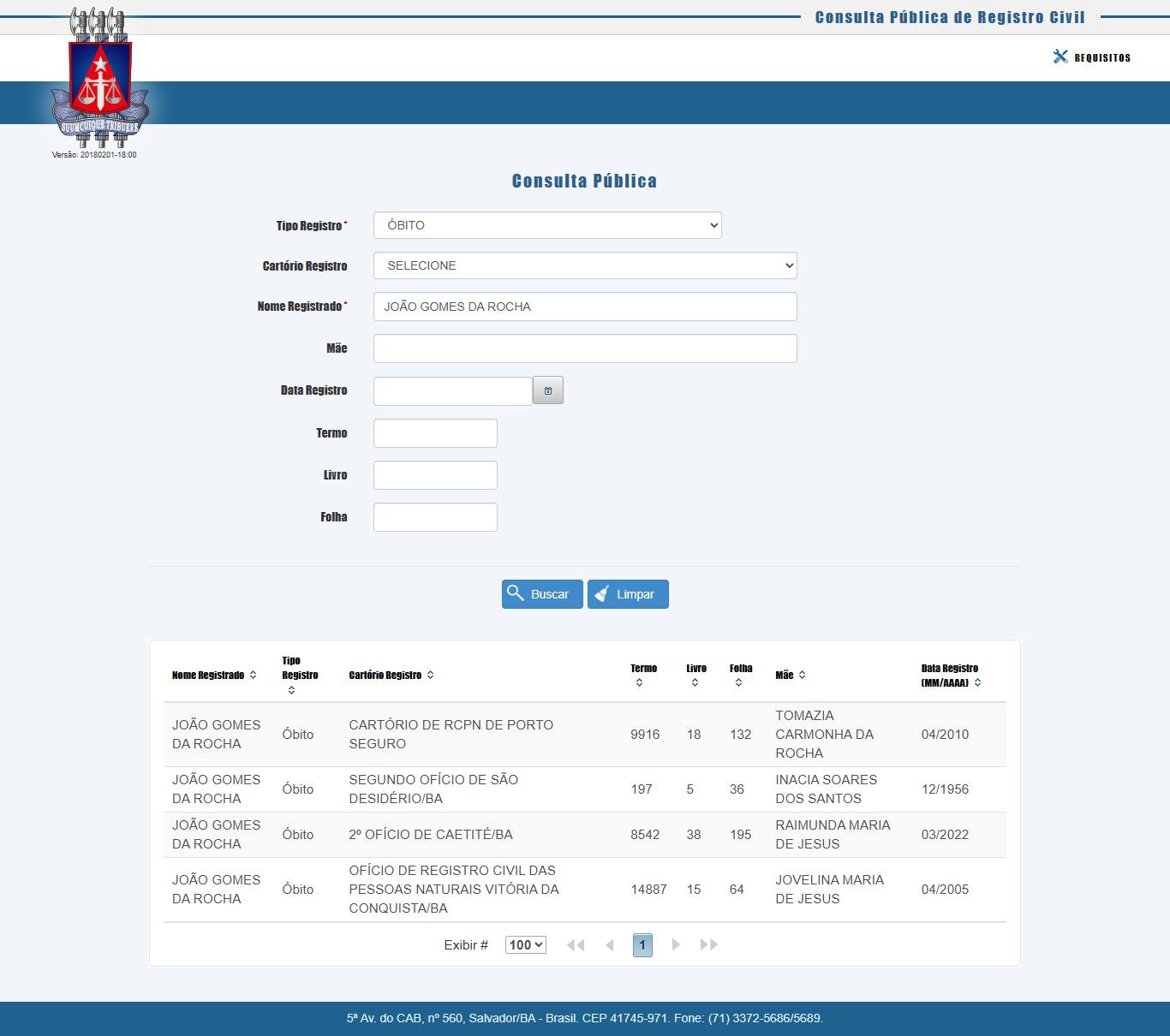Go to next results page arrow

pyautogui.click(x=676, y=945)
